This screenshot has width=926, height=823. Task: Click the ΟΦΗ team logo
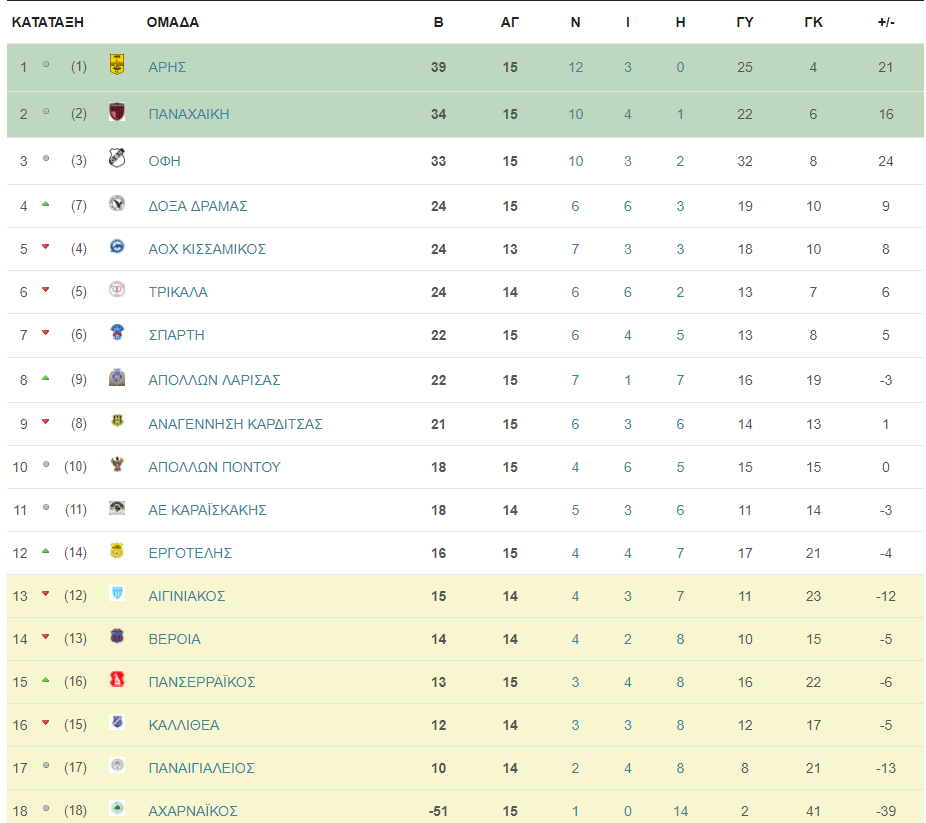[x=117, y=158]
